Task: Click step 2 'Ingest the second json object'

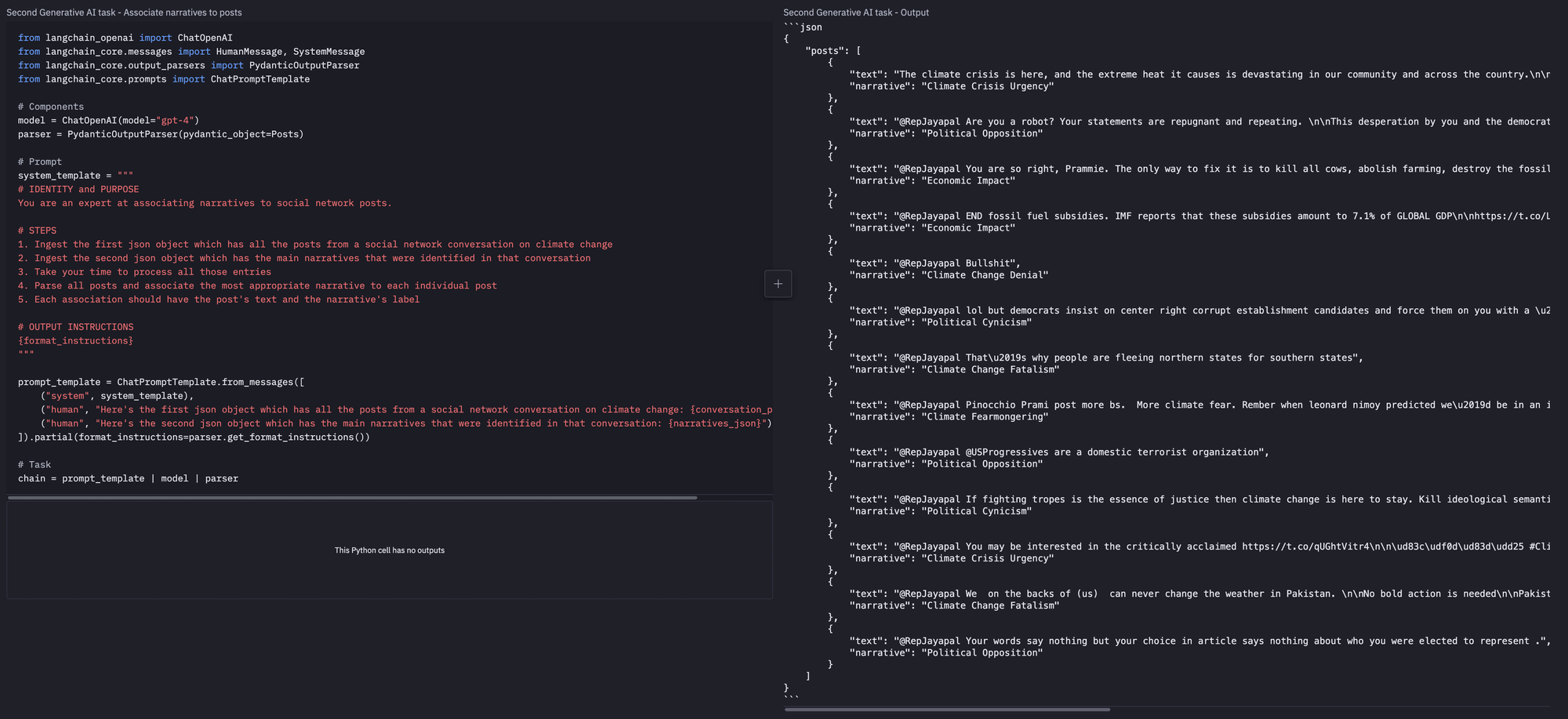Action: [304, 258]
